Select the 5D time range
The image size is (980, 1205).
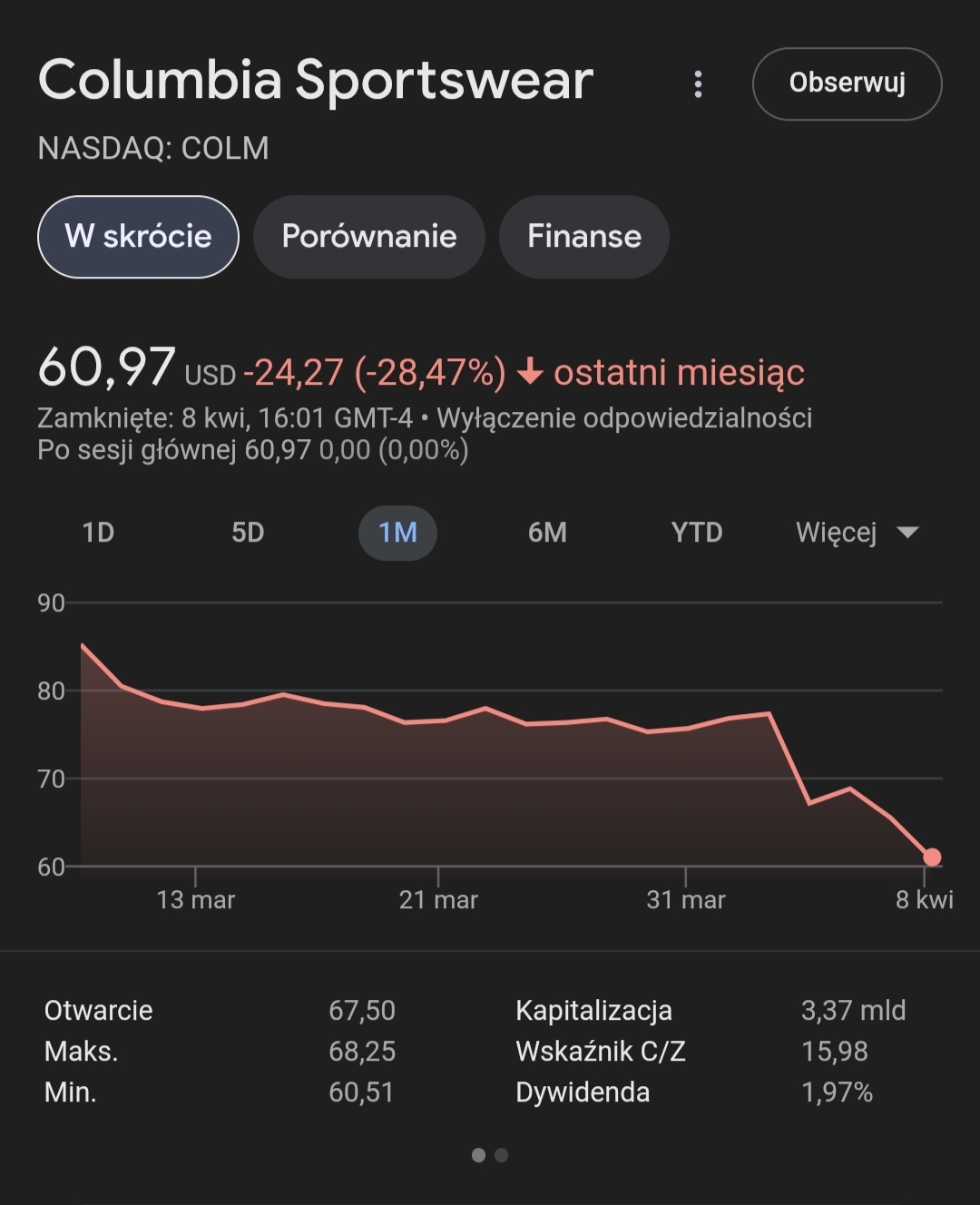click(x=248, y=533)
